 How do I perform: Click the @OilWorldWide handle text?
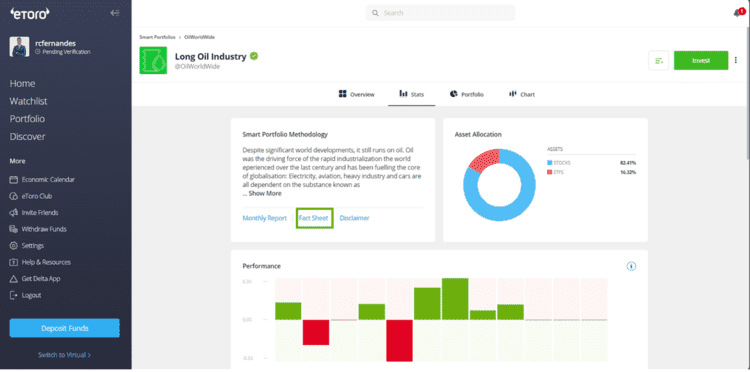point(197,67)
